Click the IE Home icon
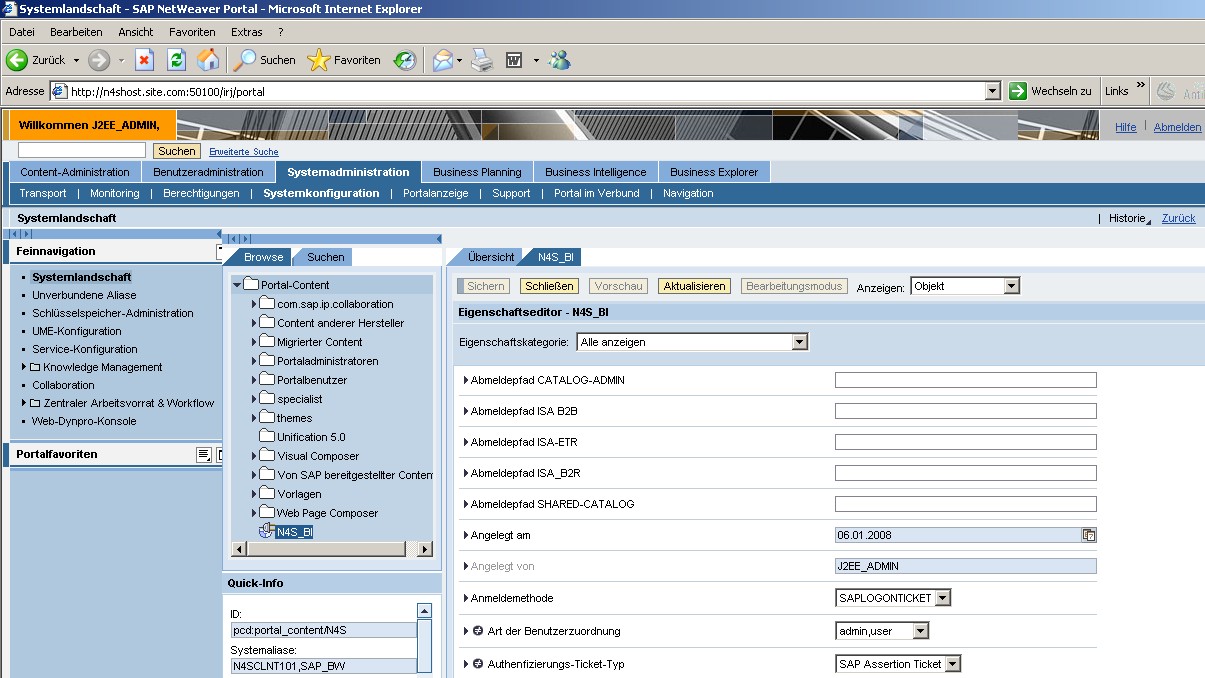Screen dimensions: 1205x678 [208, 60]
